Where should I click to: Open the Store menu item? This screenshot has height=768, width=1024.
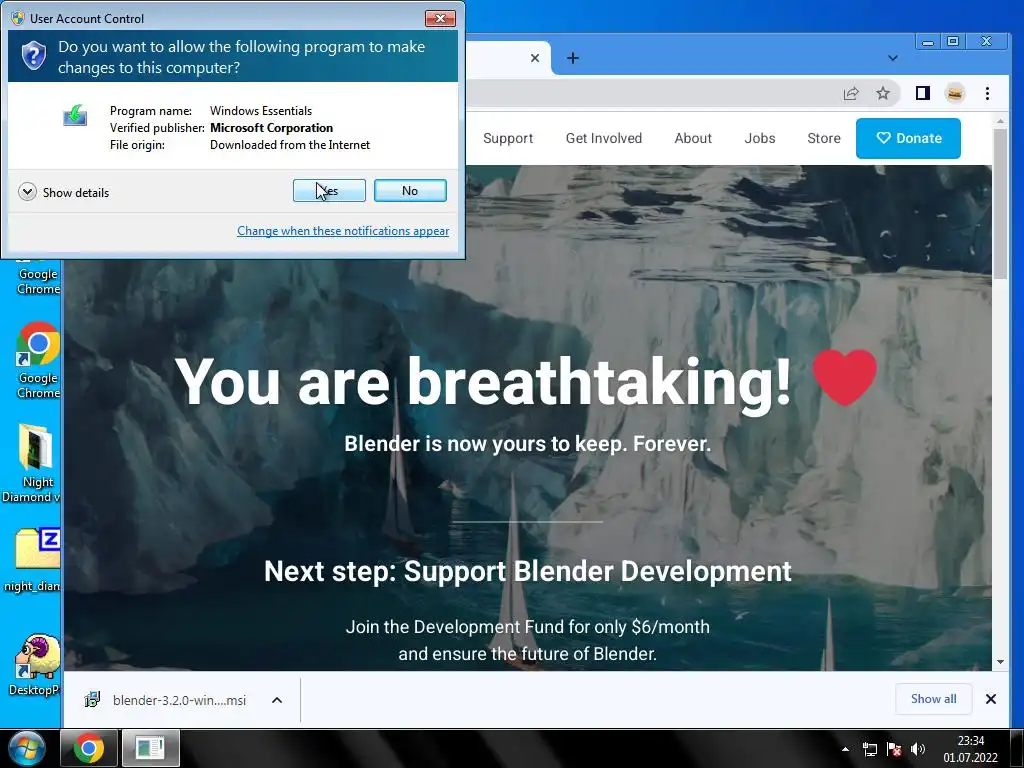pos(824,138)
